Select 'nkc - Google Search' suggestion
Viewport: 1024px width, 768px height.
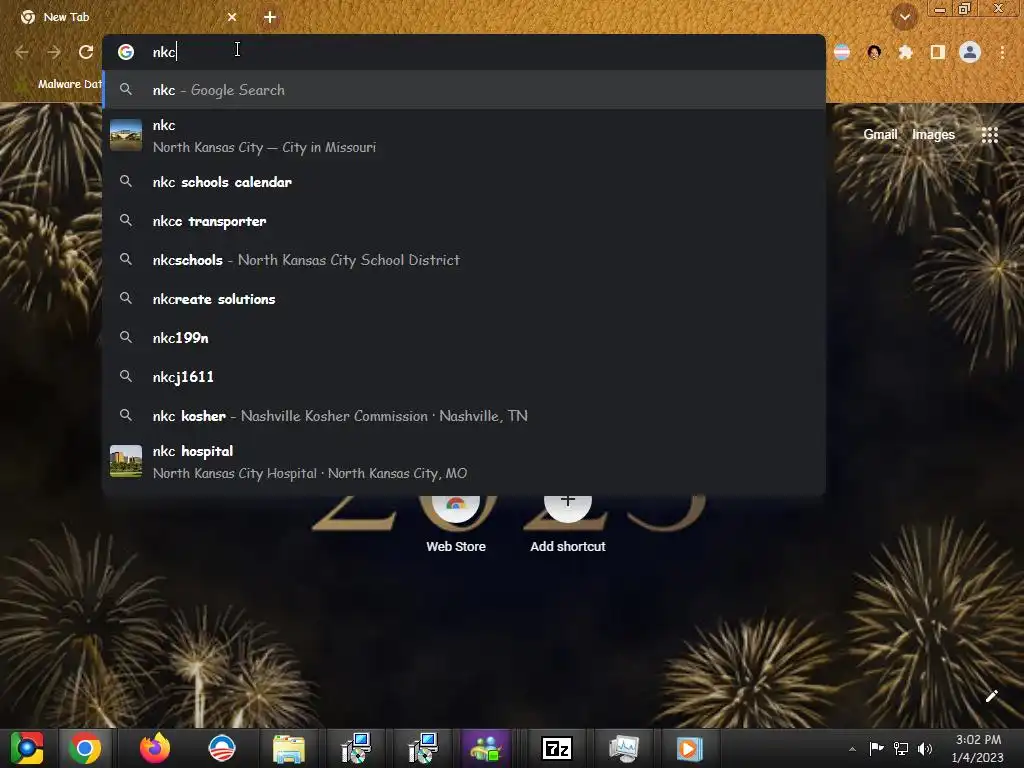click(x=464, y=90)
